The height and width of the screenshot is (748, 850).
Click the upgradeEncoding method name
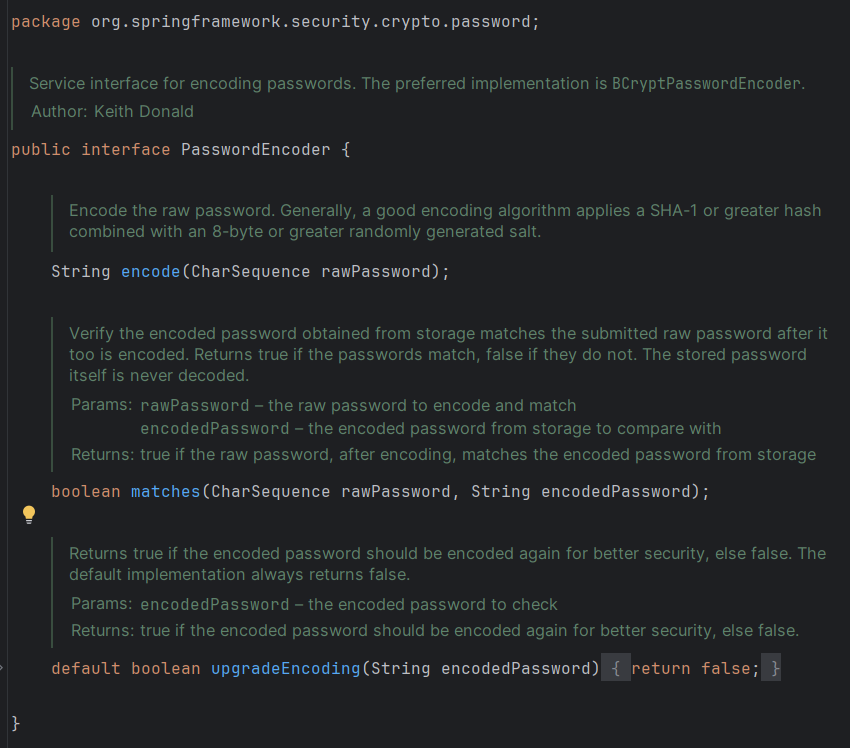point(286,668)
